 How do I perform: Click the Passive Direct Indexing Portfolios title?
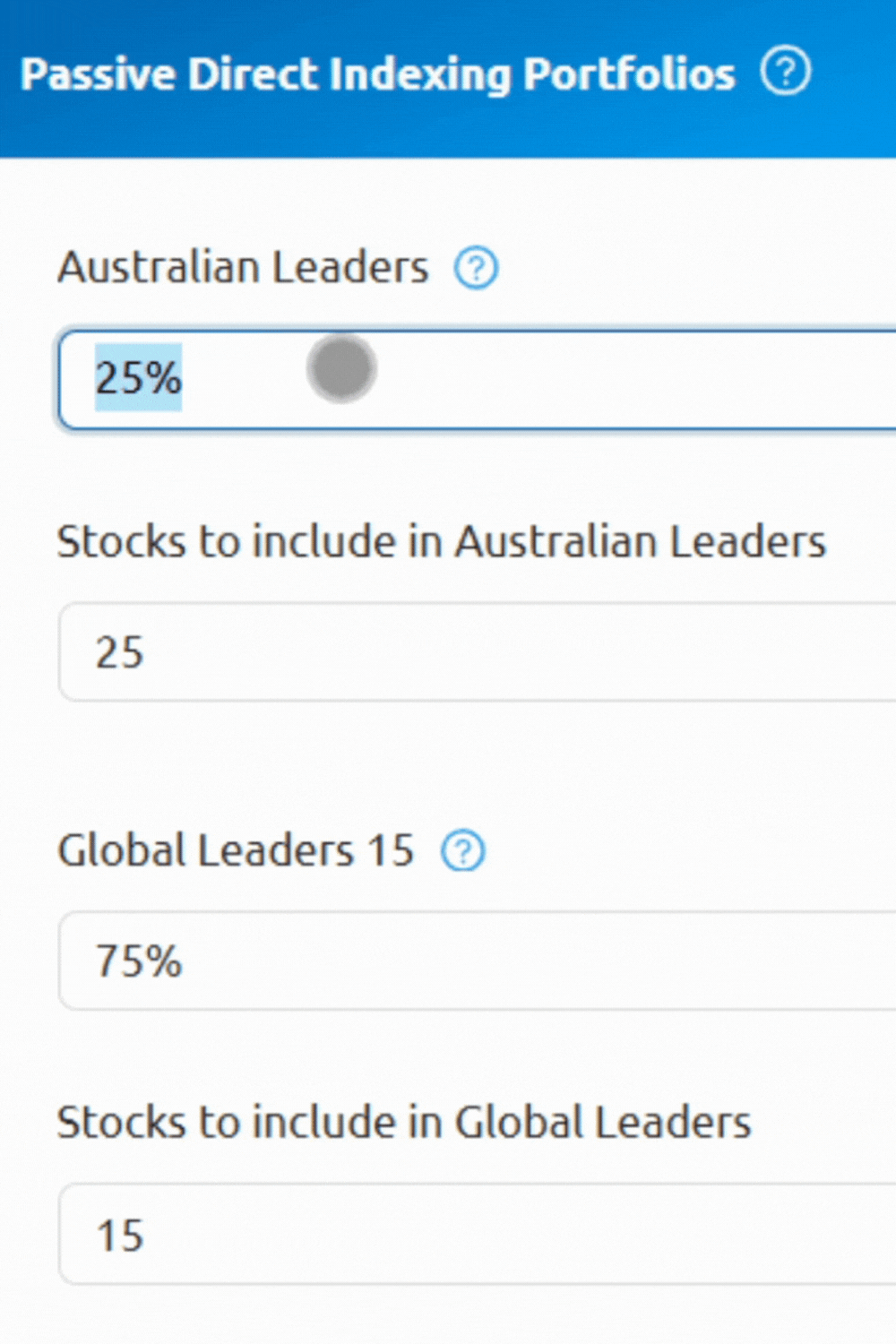pyautogui.click(x=377, y=74)
